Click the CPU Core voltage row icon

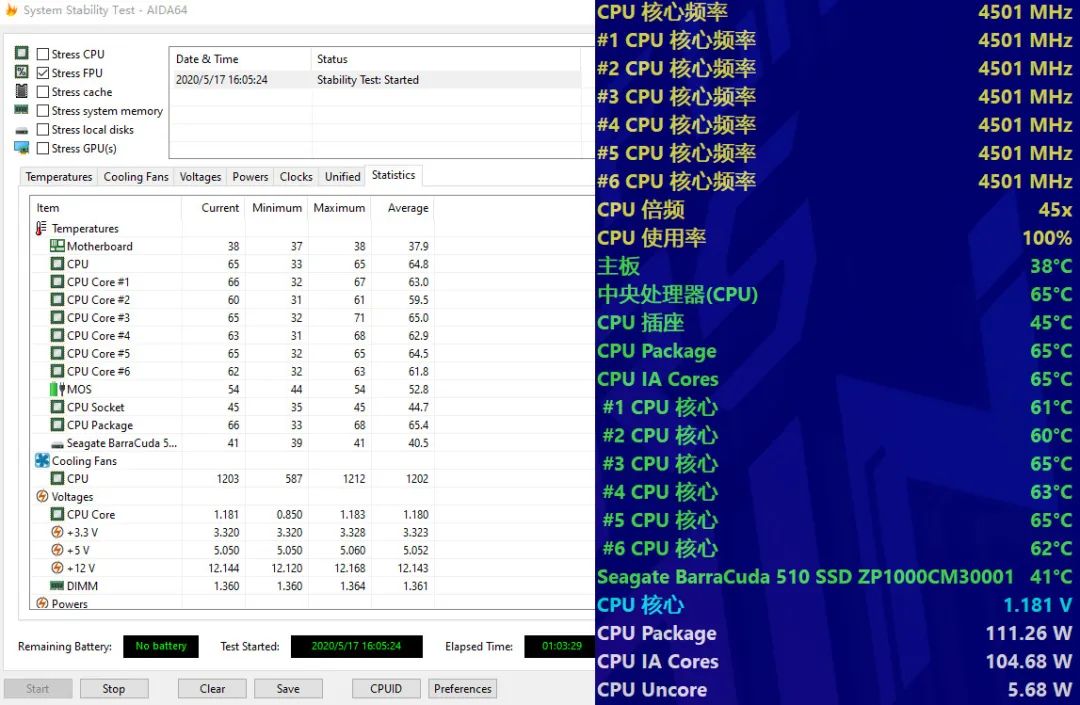(57, 514)
